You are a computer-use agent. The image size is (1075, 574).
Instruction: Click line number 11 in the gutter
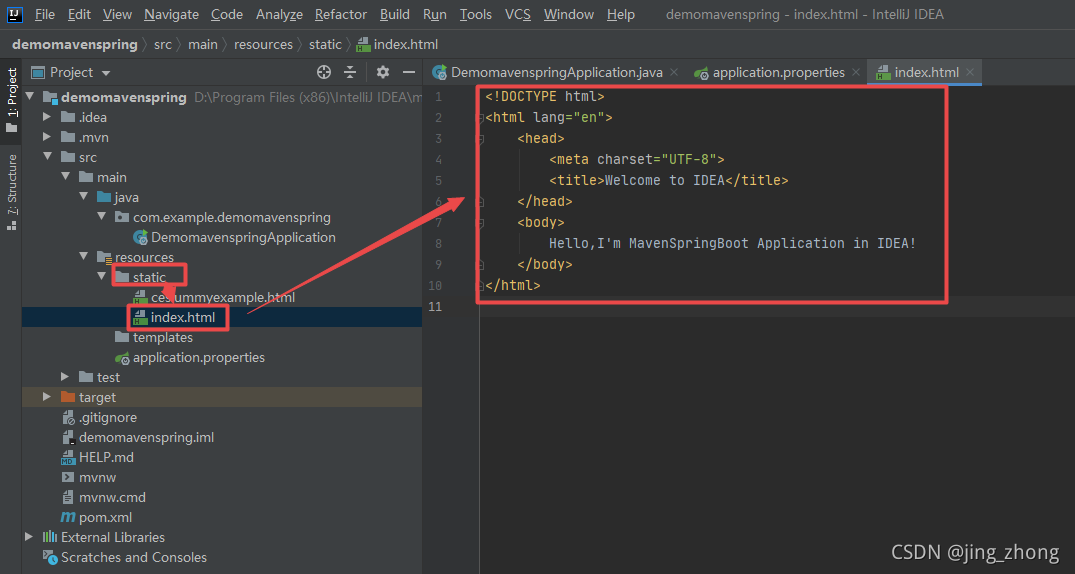point(435,306)
